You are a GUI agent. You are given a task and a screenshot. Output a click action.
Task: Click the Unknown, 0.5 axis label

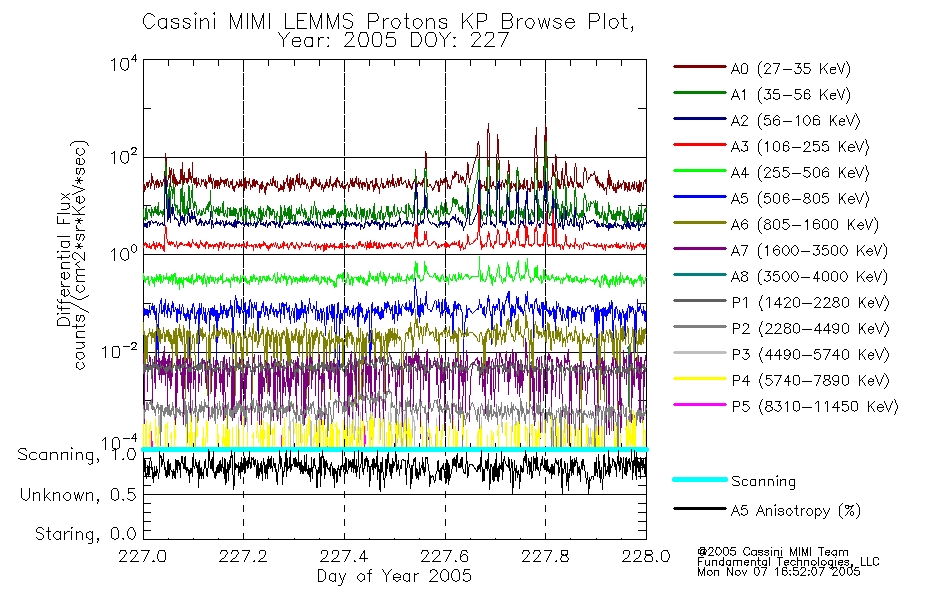(x=79, y=496)
